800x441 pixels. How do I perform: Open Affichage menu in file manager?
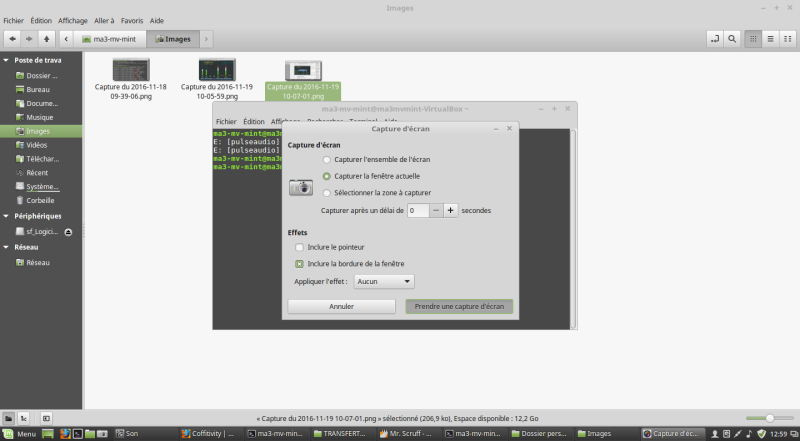(x=73, y=21)
